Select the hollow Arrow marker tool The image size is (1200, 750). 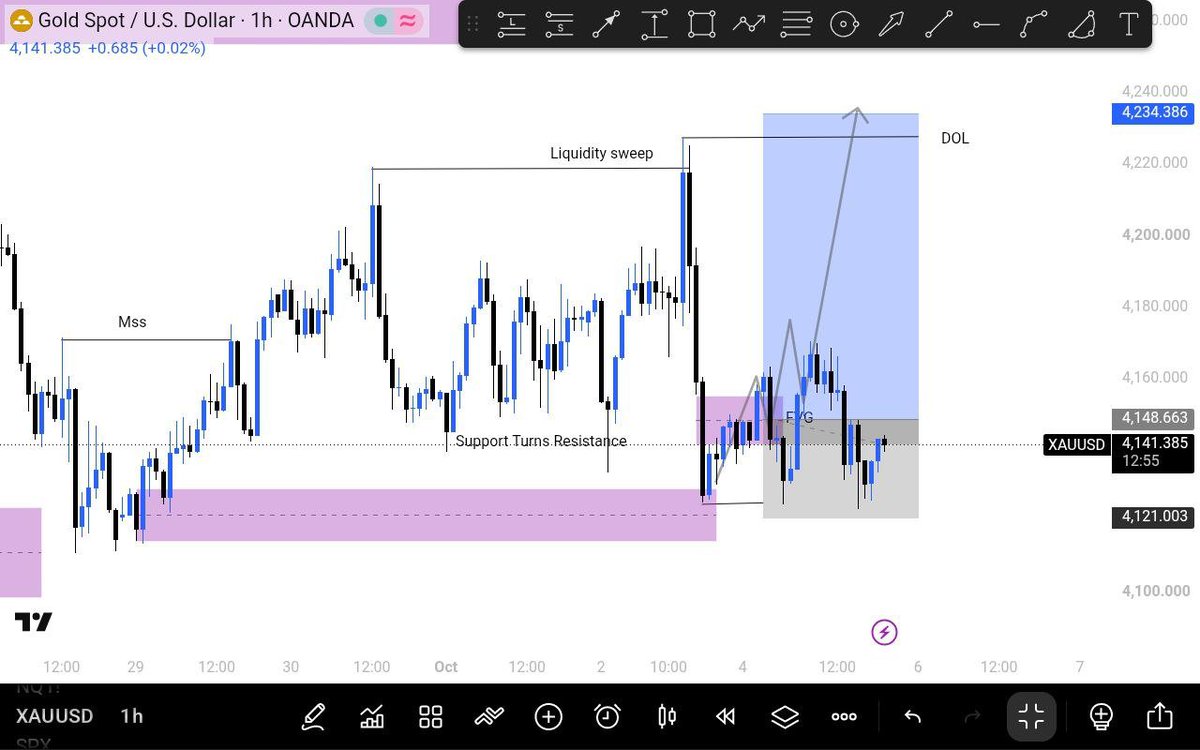tap(891, 24)
